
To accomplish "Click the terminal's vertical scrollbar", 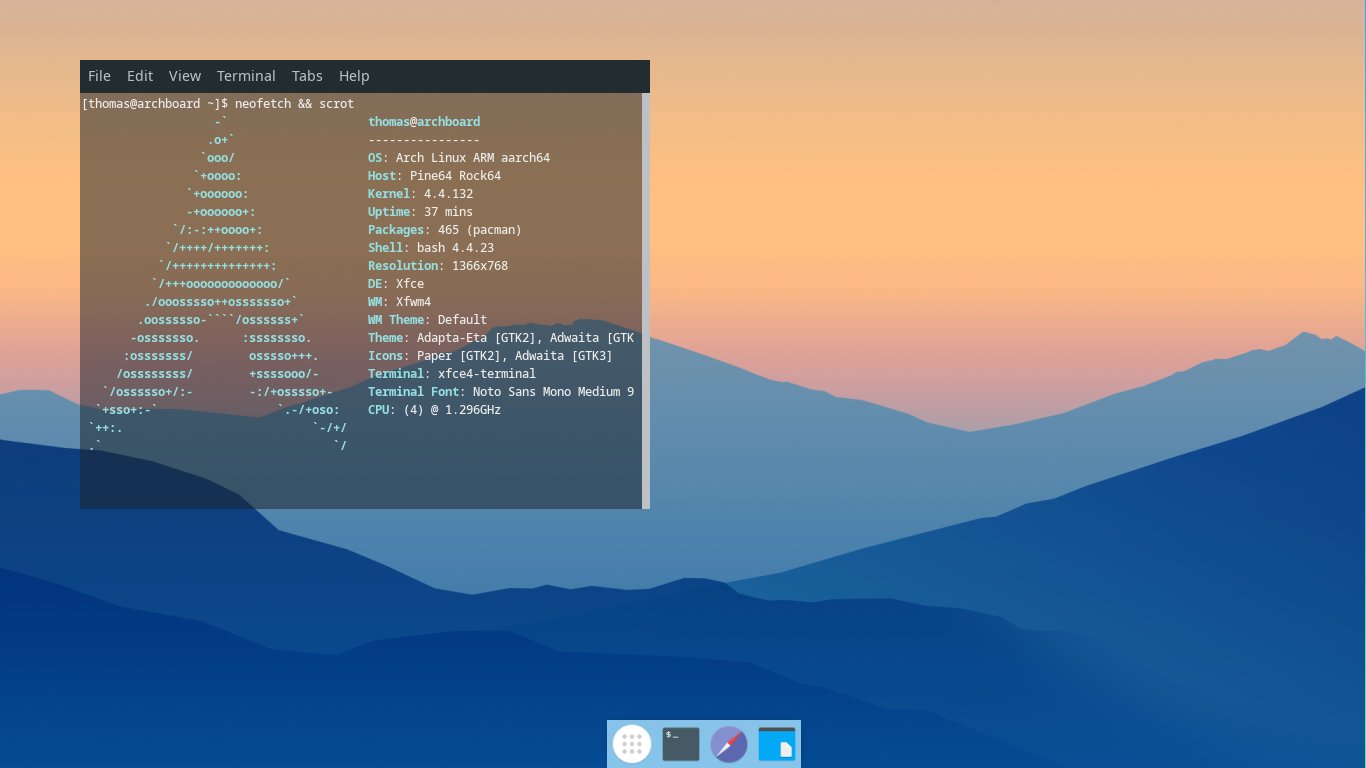I will click(x=646, y=300).
